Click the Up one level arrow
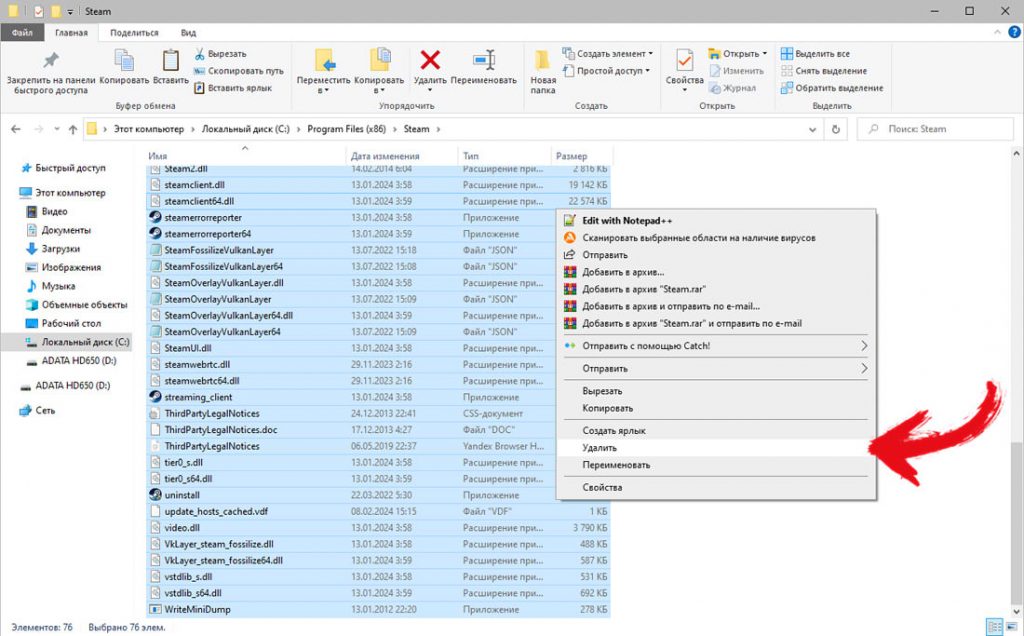The width and height of the screenshot is (1024, 636). pyautogui.click(x=72, y=129)
